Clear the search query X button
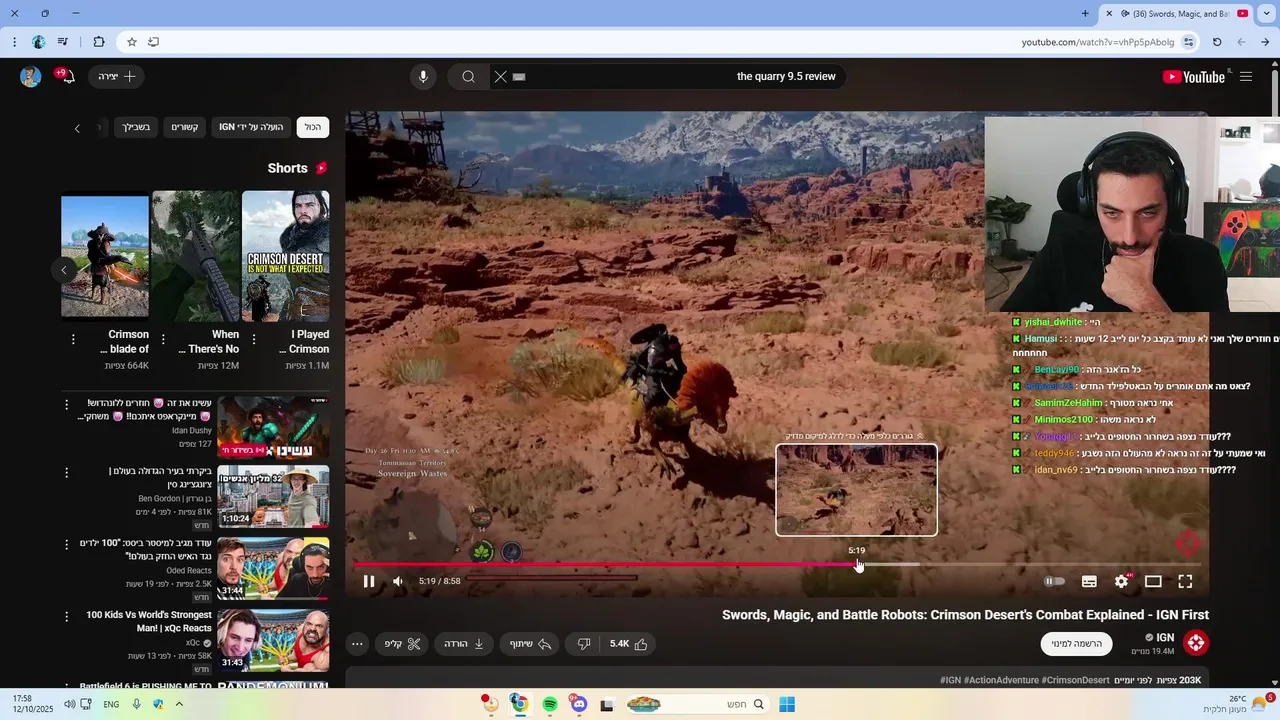1280x720 pixels. click(x=501, y=77)
